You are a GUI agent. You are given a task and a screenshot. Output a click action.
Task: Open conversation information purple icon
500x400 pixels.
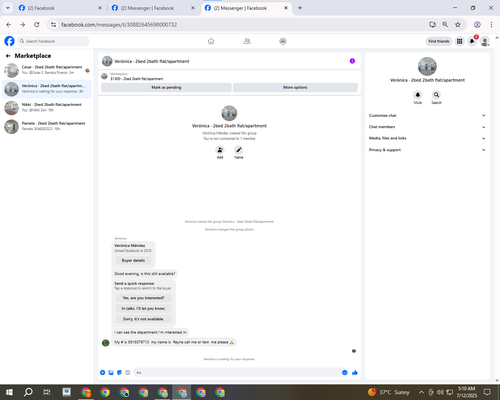(352, 61)
